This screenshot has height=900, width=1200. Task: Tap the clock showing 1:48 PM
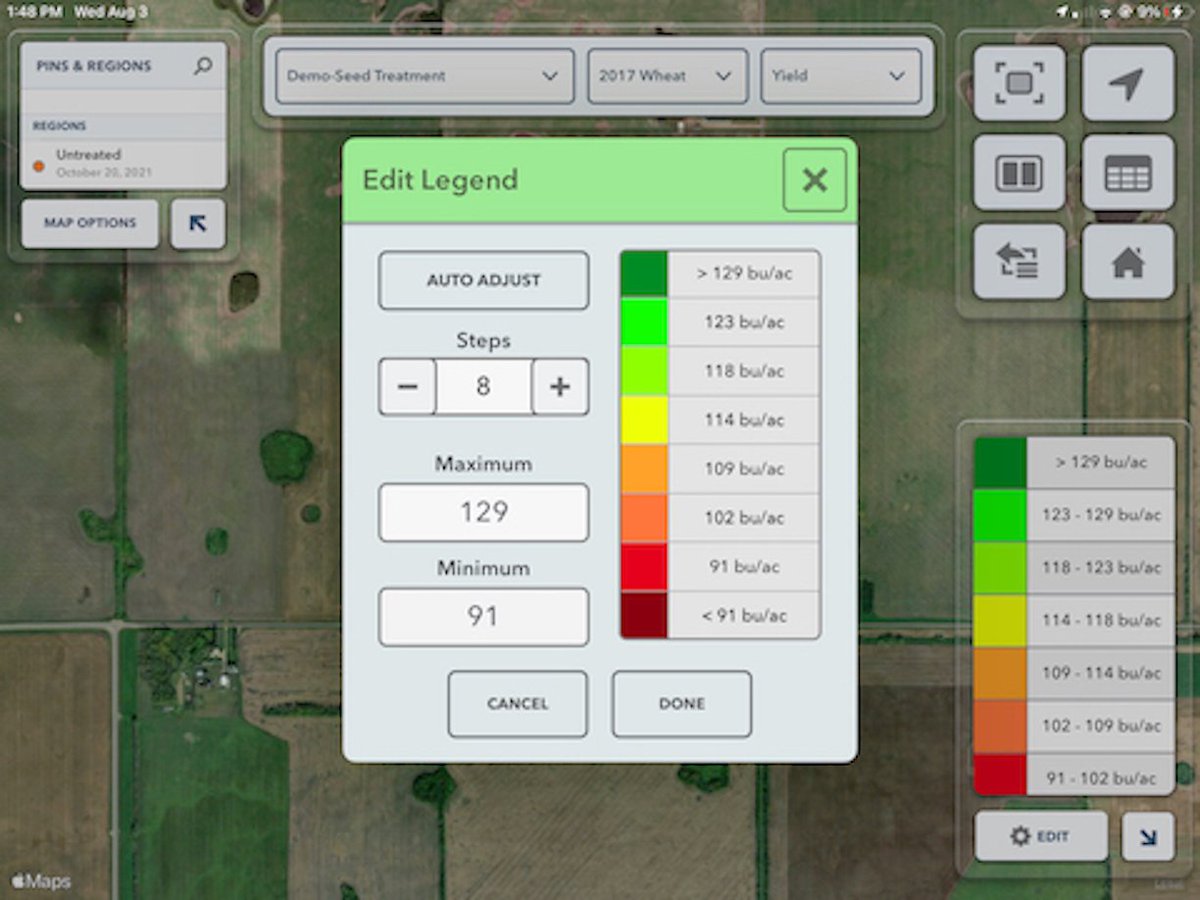tap(34, 12)
